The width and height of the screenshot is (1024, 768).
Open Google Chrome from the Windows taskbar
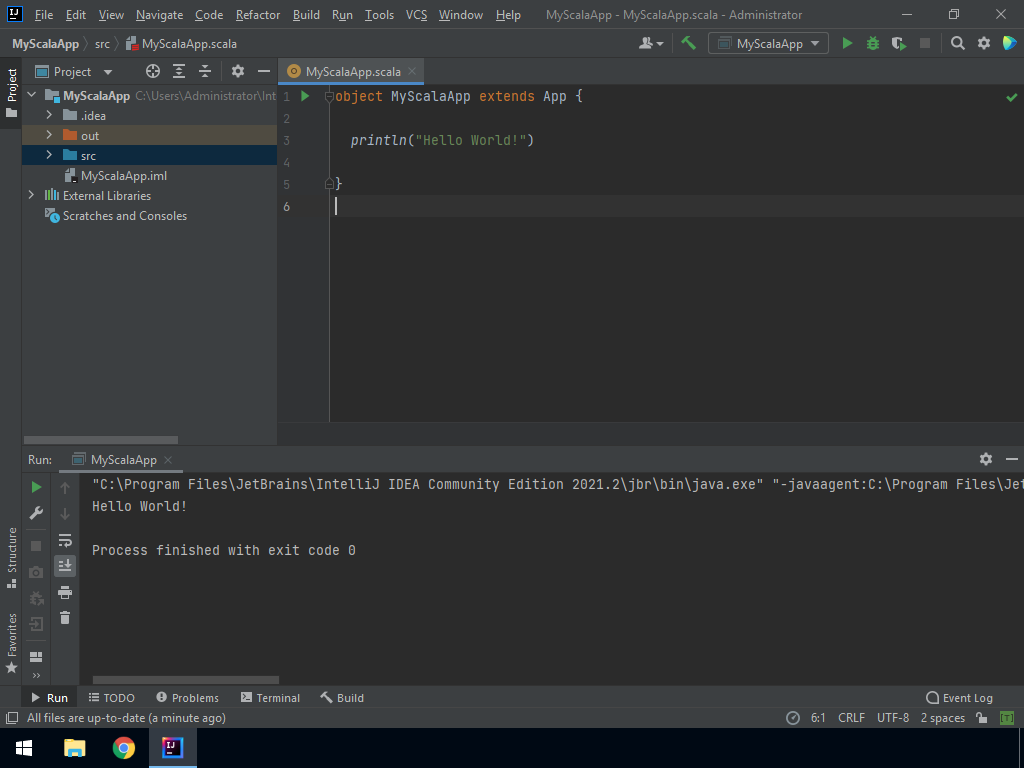coord(124,748)
